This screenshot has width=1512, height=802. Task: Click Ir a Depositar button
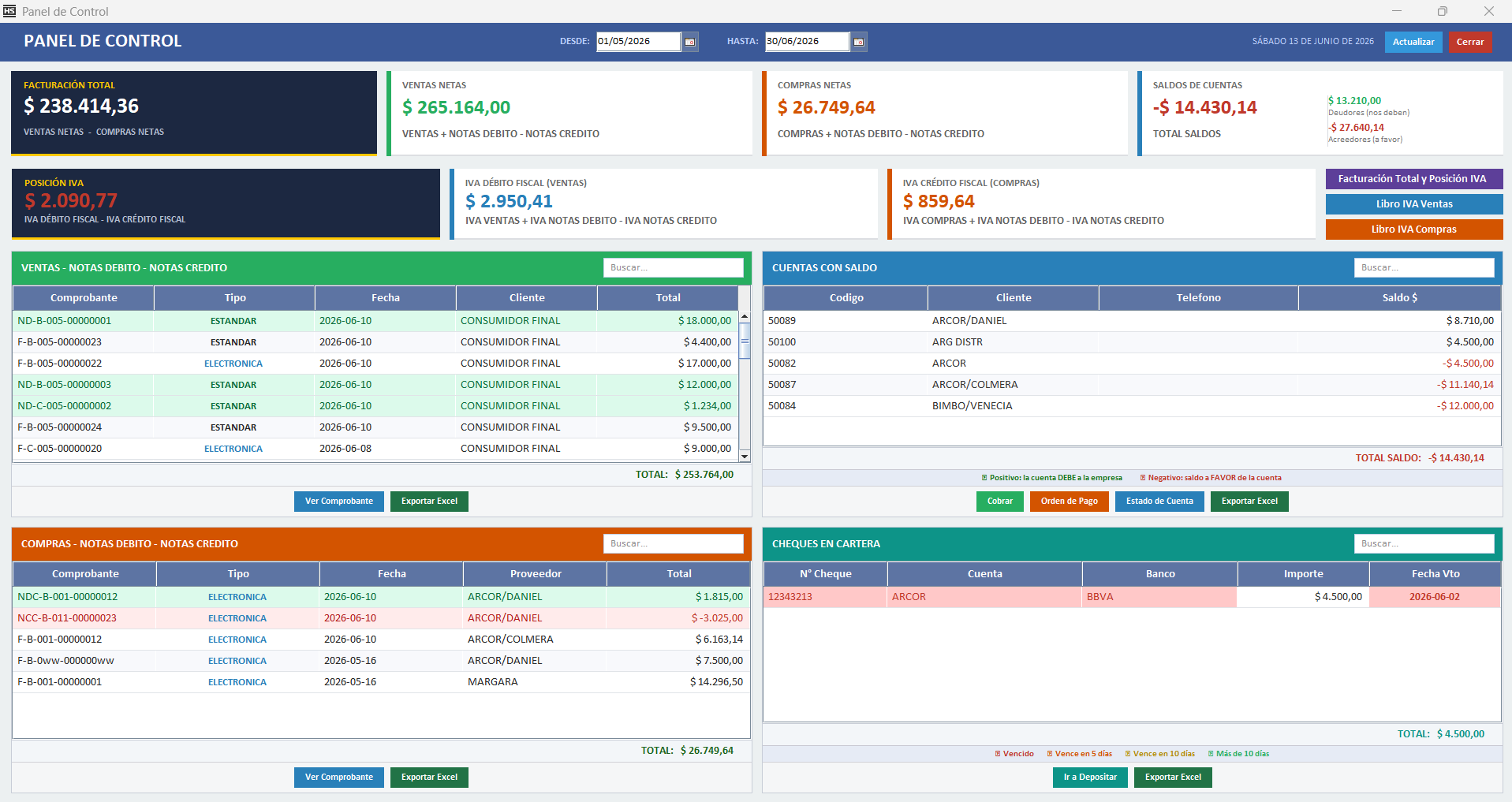coord(1090,778)
